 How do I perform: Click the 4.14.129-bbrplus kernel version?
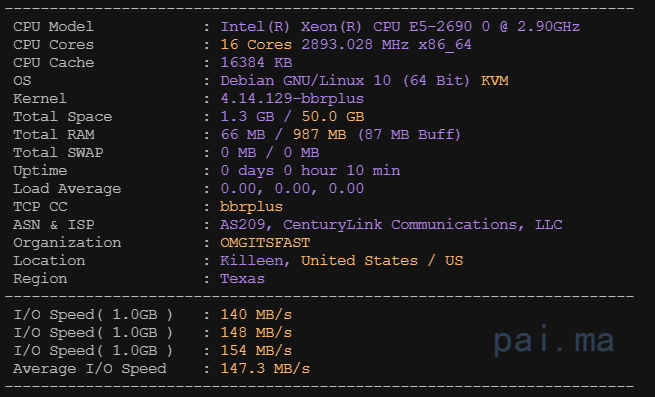coord(292,99)
